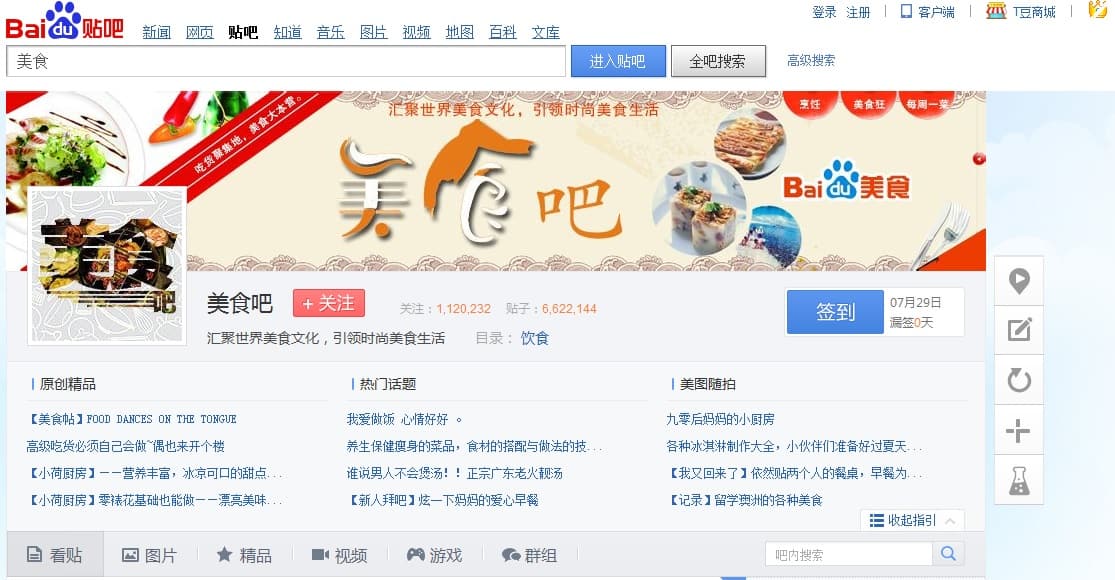1115x580 pixels.
Task: Click the magnifier search icon in 吧内搜索
Action: tap(948, 554)
